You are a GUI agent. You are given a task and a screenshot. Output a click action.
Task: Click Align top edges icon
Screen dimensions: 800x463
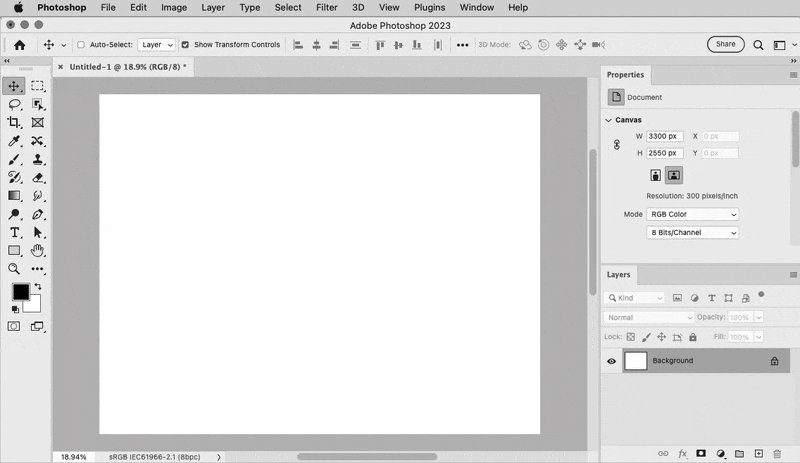tap(380, 45)
